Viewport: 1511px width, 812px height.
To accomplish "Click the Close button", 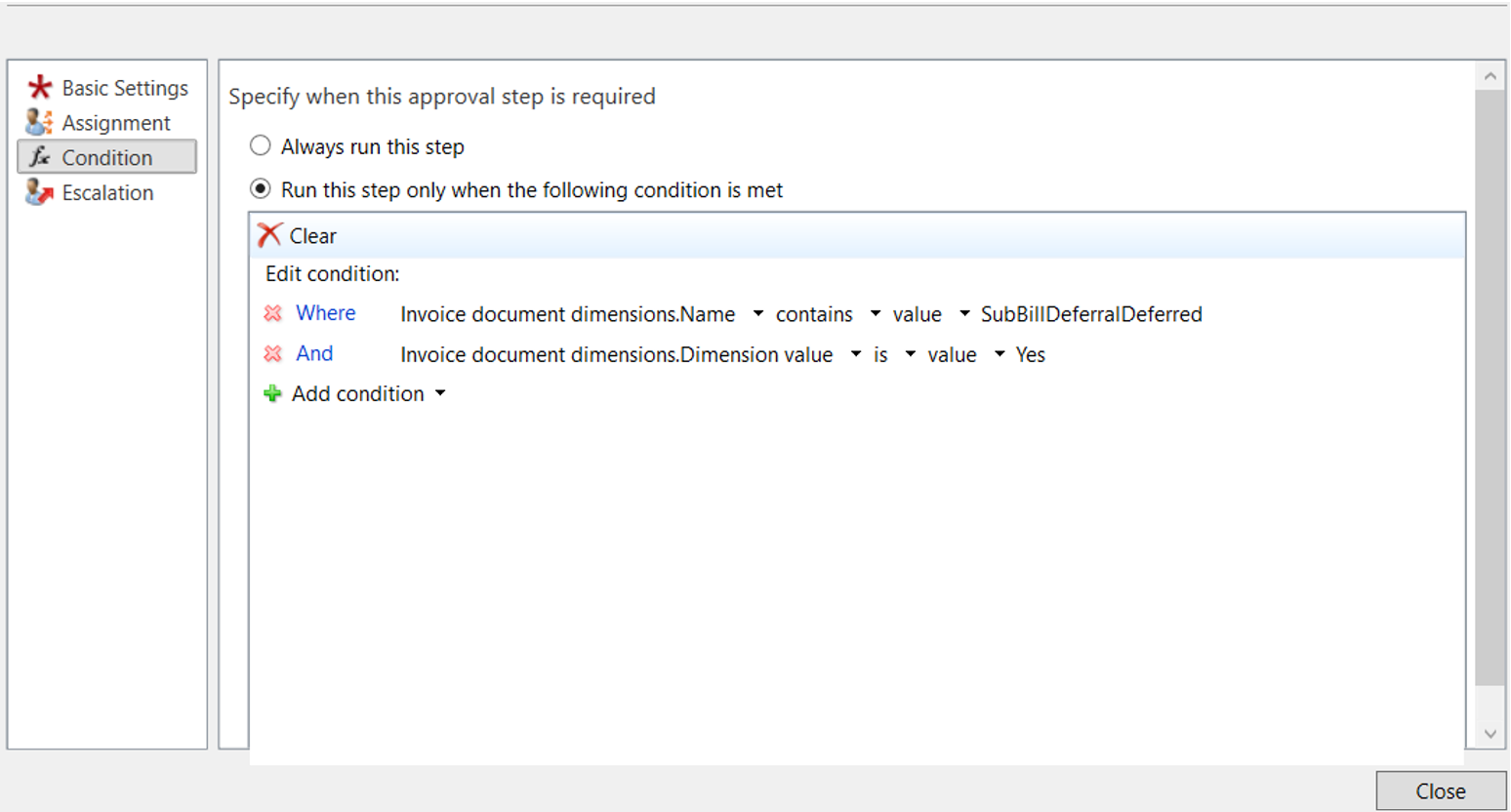I will coord(1441,791).
